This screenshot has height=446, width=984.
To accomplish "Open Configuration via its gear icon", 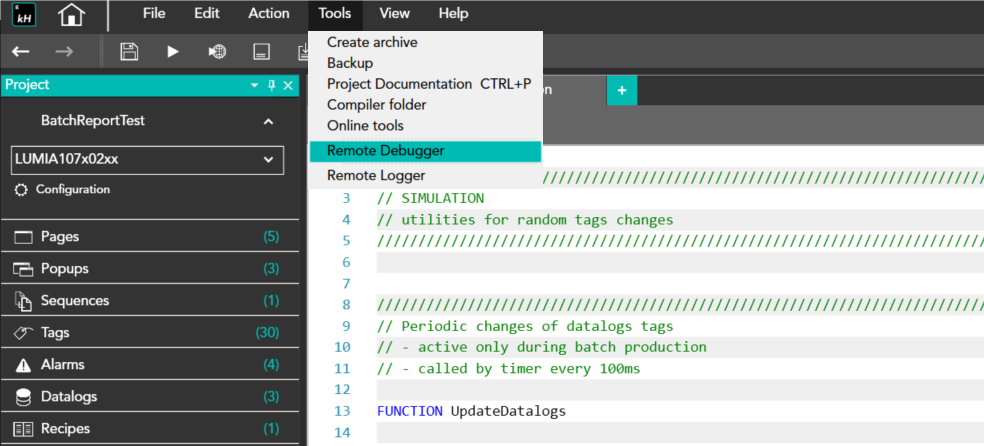I will click(x=21, y=189).
